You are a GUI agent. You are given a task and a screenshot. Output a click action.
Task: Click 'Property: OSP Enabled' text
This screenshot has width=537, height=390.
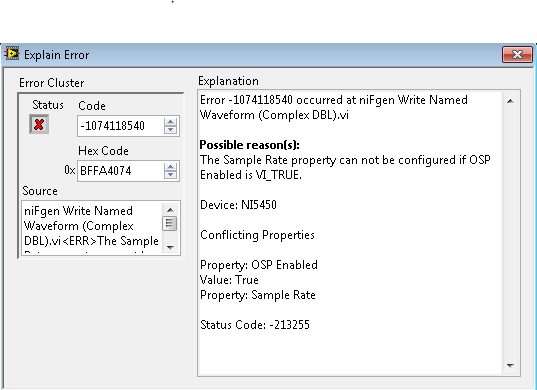[x=259, y=265]
